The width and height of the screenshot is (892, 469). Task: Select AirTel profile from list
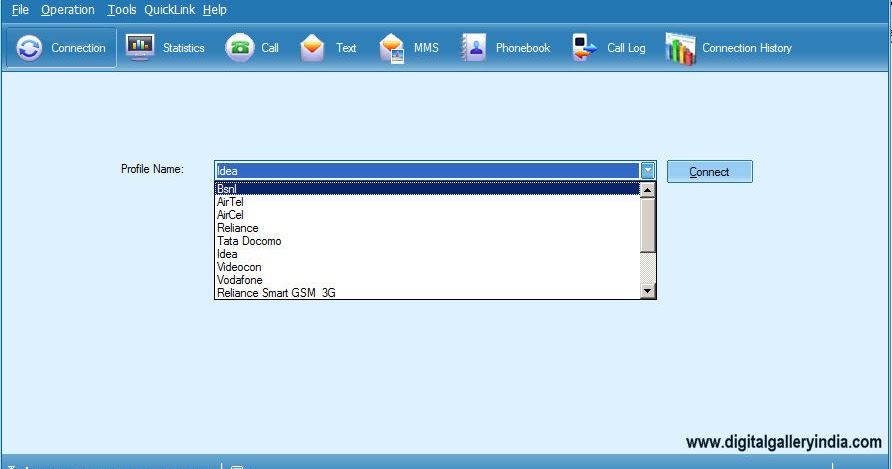pos(427,201)
